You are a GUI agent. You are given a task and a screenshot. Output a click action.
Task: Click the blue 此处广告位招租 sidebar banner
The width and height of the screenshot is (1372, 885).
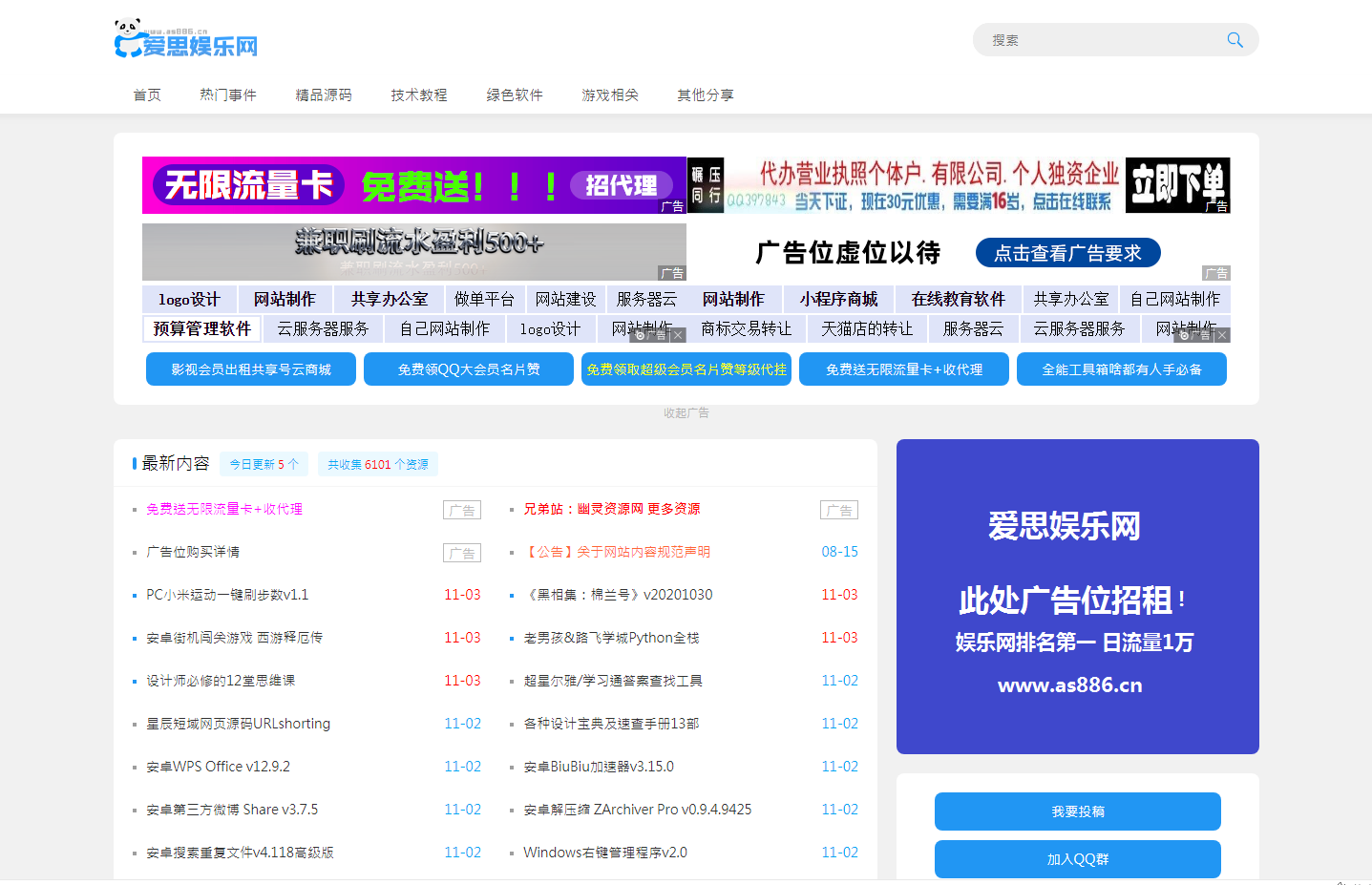(1077, 597)
